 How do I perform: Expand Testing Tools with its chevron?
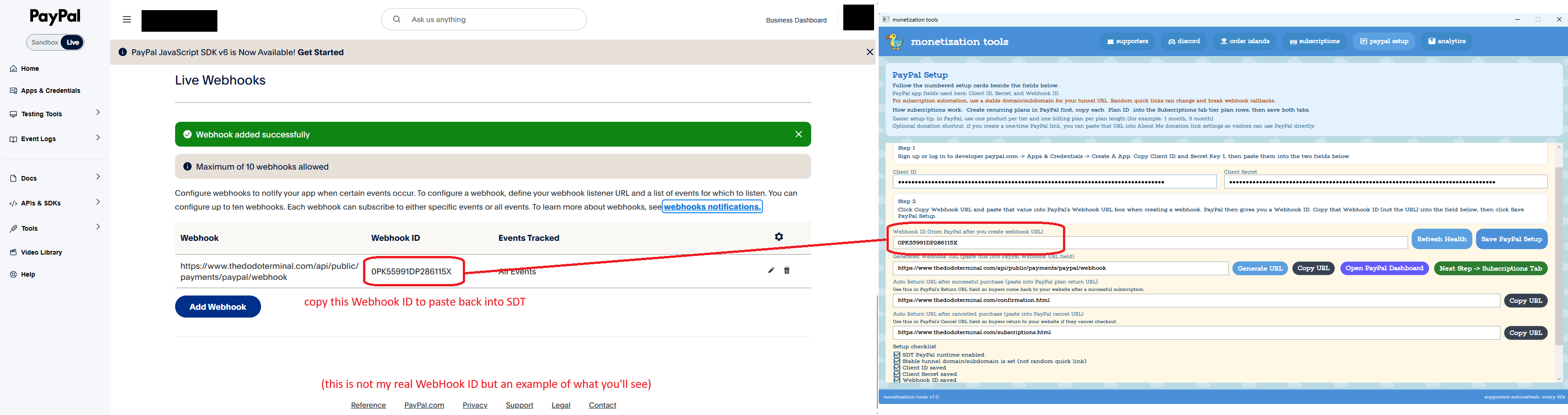[98, 113]
